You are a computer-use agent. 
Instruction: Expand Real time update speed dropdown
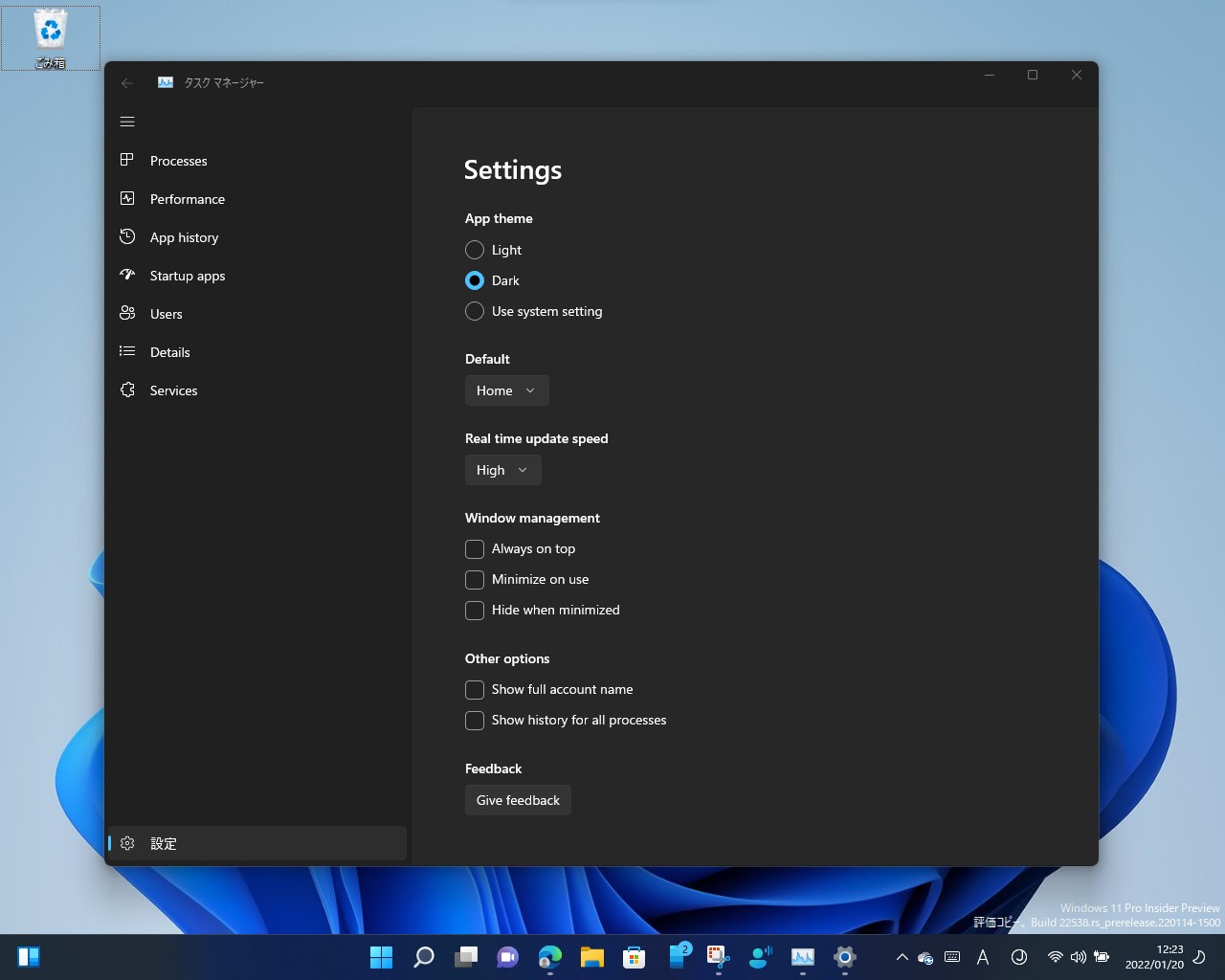pos(503,470)
